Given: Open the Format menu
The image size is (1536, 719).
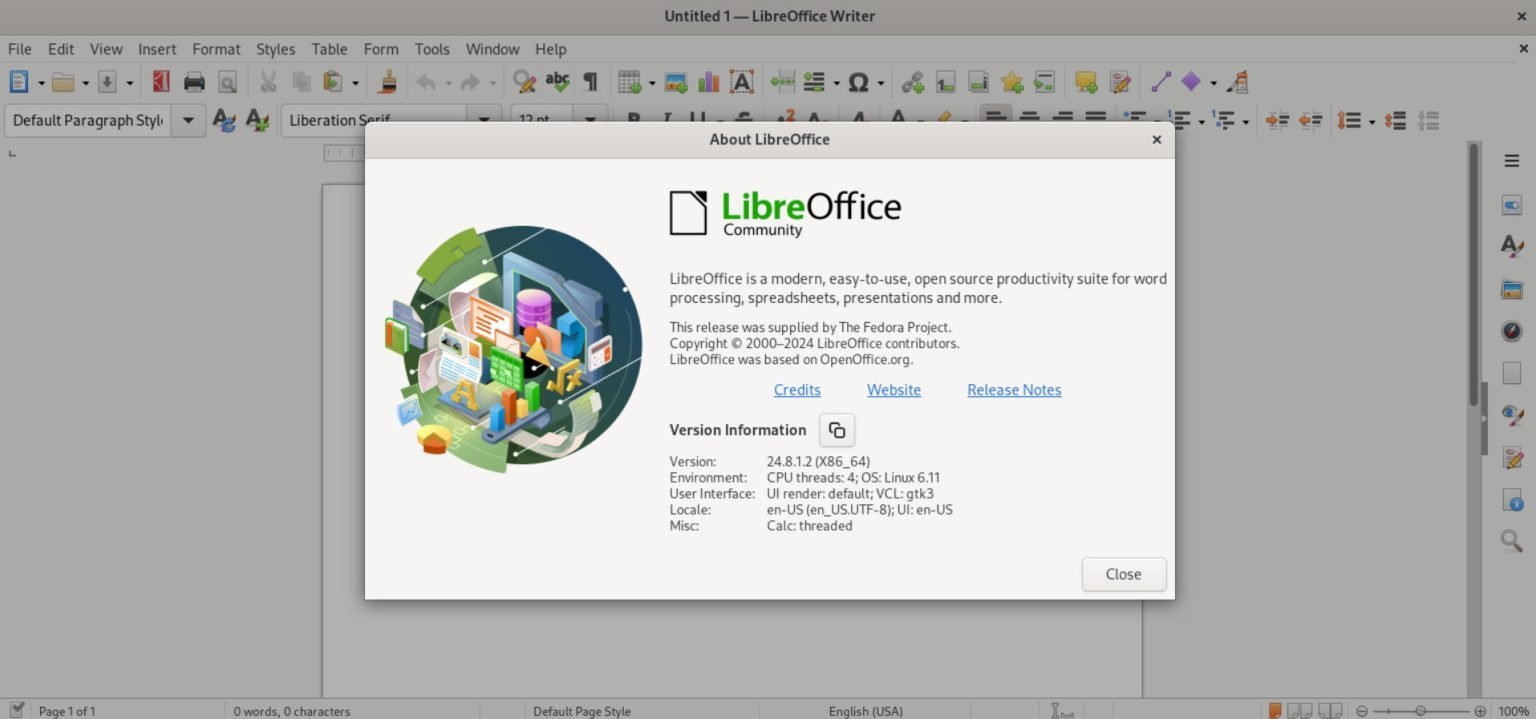Looking at the screenshot, I should [x=216, y=48].
